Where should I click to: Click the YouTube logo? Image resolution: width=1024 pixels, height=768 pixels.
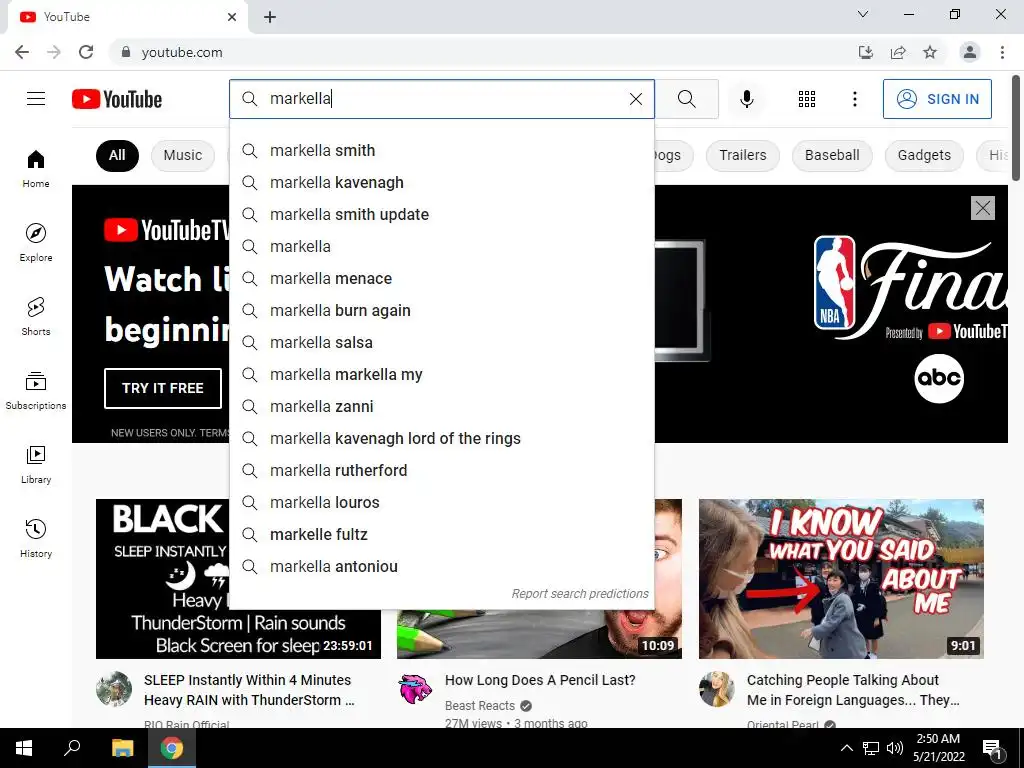pos(117,99)
